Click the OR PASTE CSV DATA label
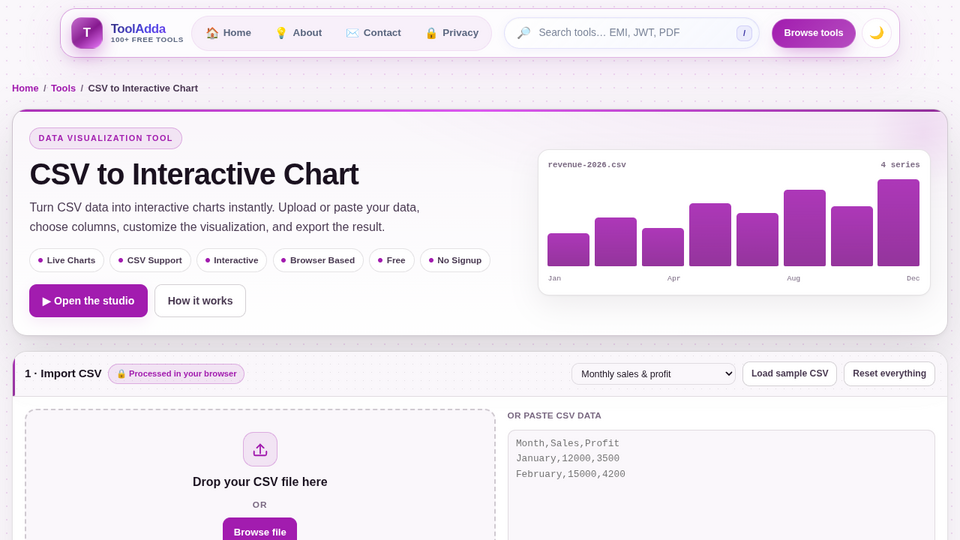Screen dimensions: 960x540 pos(554,416)
